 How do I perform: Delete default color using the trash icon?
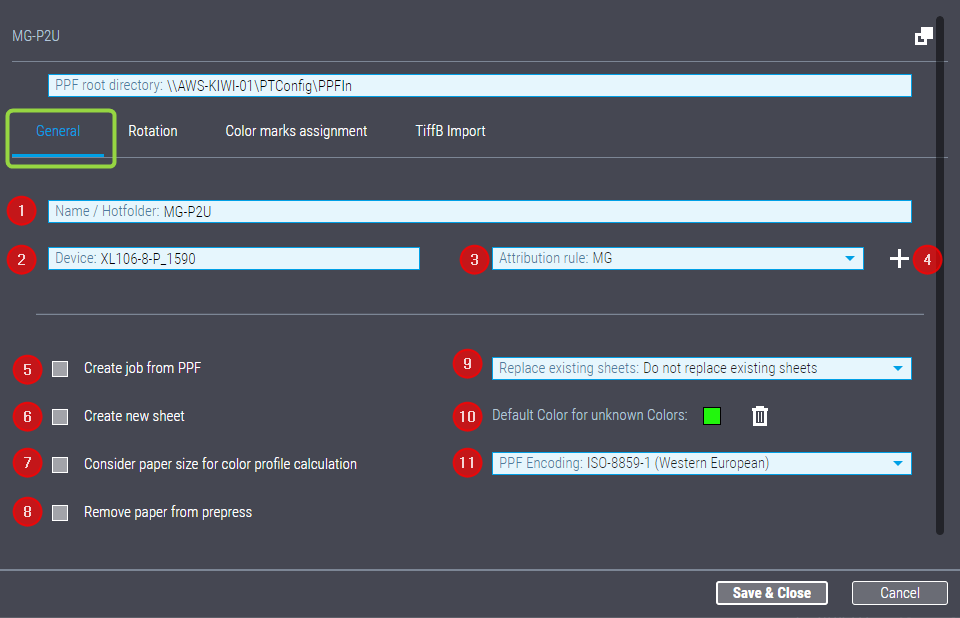point(759,416)
